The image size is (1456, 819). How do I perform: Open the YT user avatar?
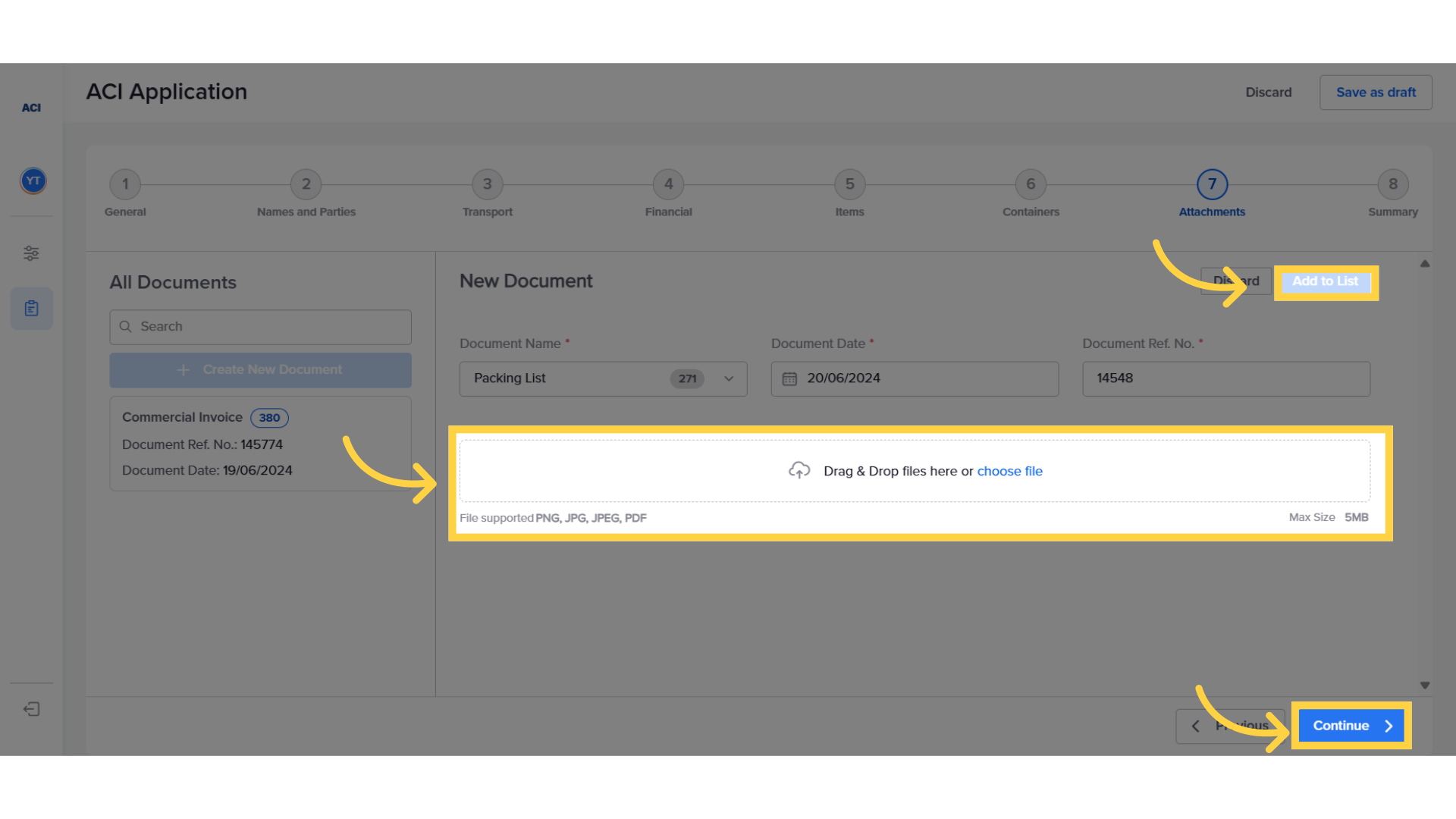[33, 180]
